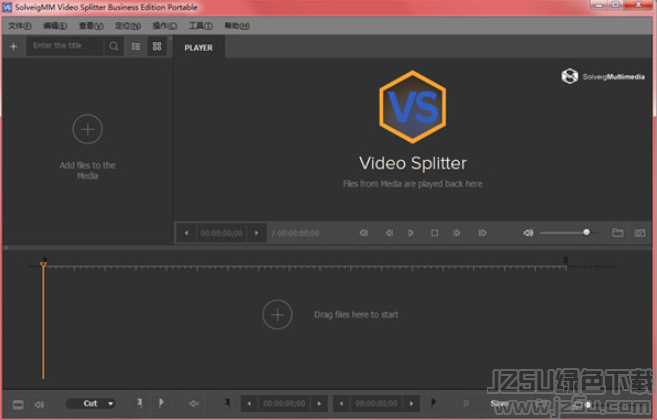Click the 'Enter the title' search field
The width and height of the screenshot is (657, 420).
pyautogui.click(x=65, y=46)
